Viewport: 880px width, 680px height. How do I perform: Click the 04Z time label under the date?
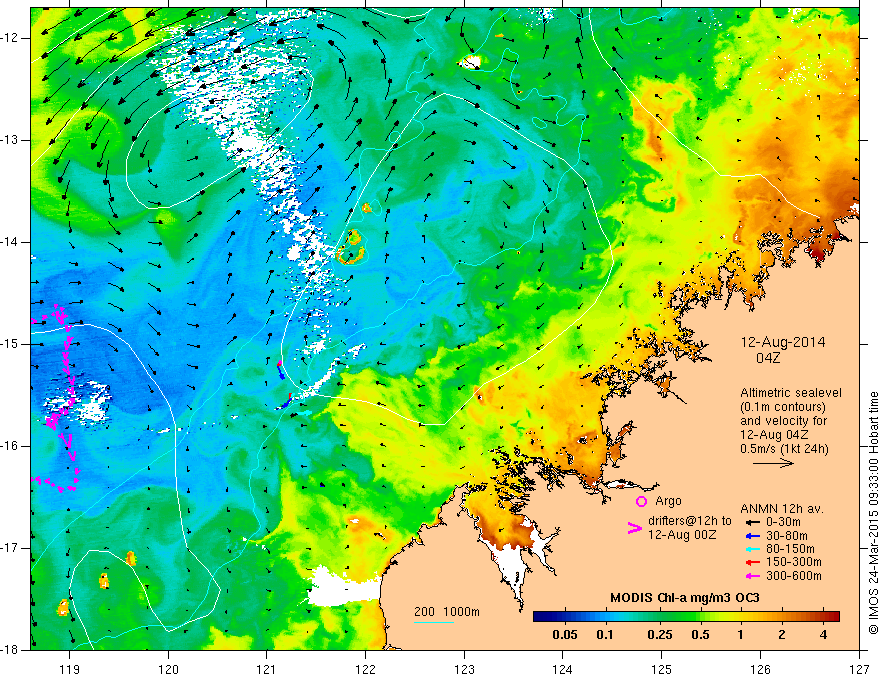coord(768,358)
